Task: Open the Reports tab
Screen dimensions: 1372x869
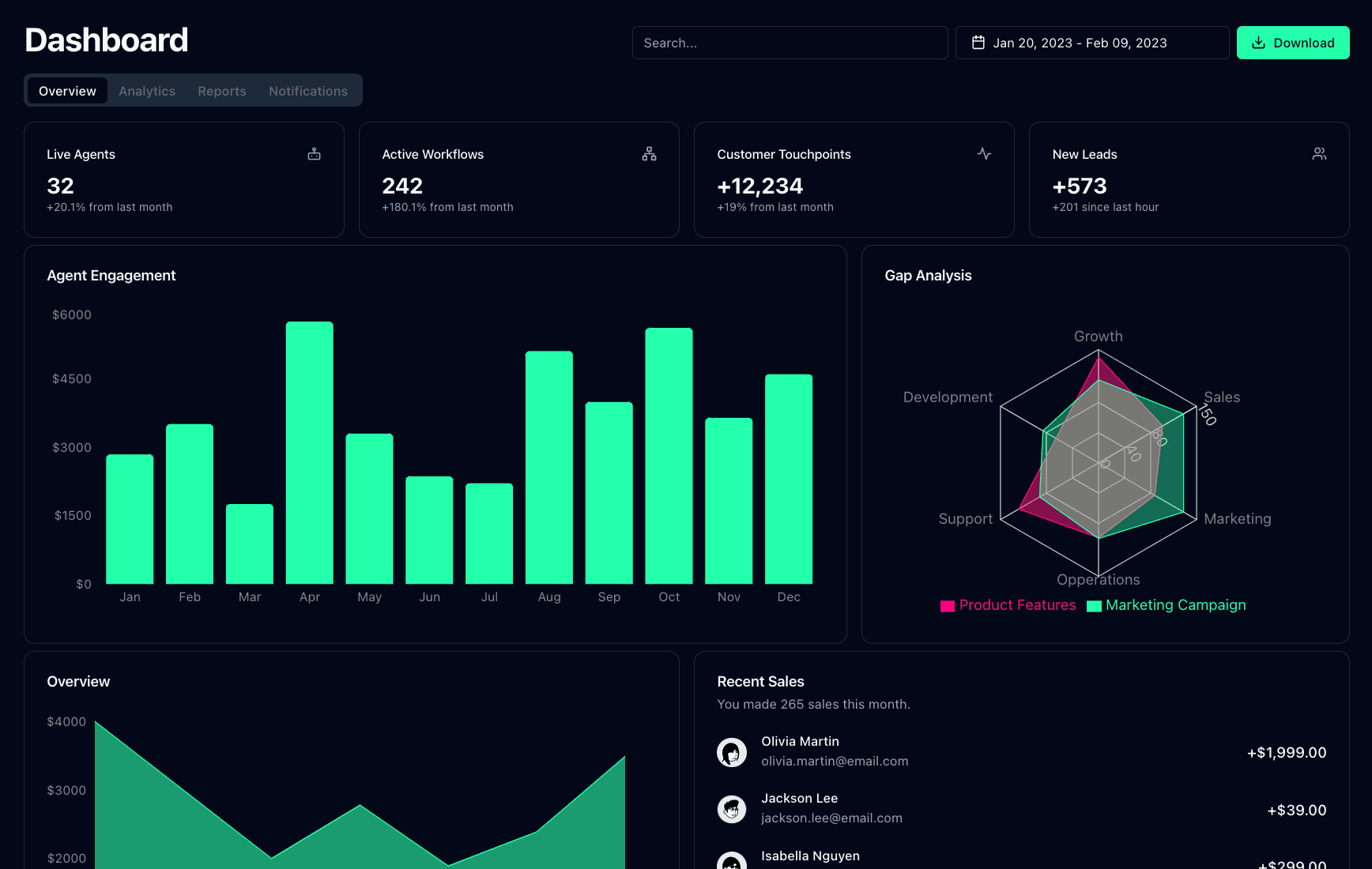Action: point(222,91)
